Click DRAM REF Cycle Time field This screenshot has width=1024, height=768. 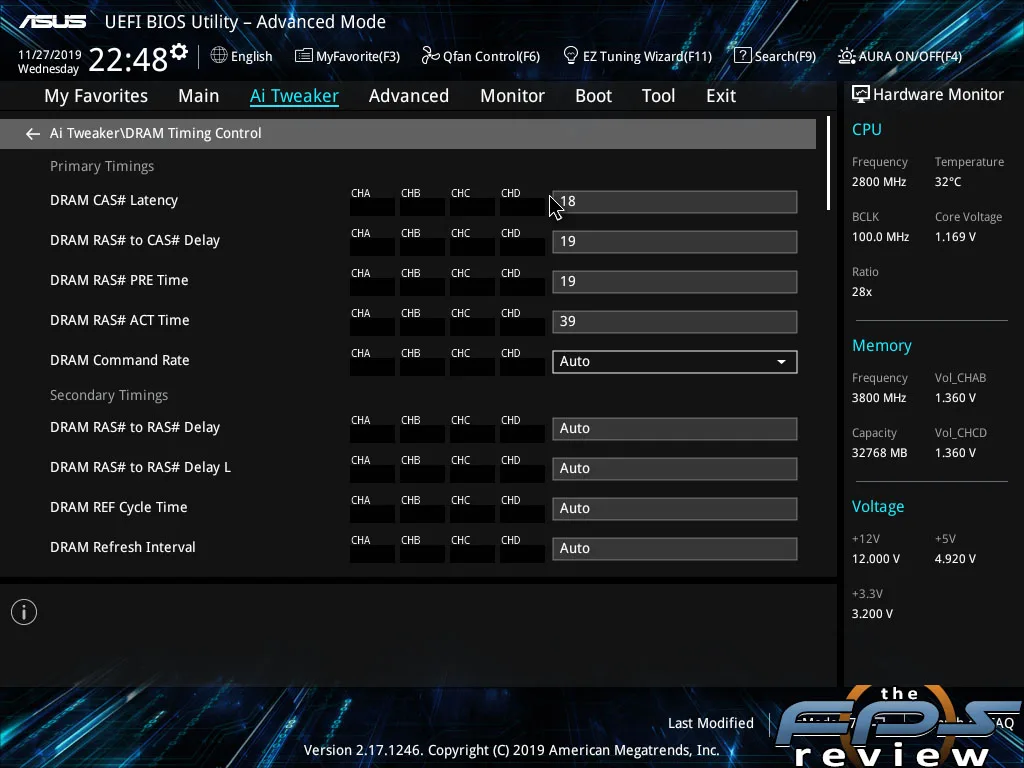[675, 508]
